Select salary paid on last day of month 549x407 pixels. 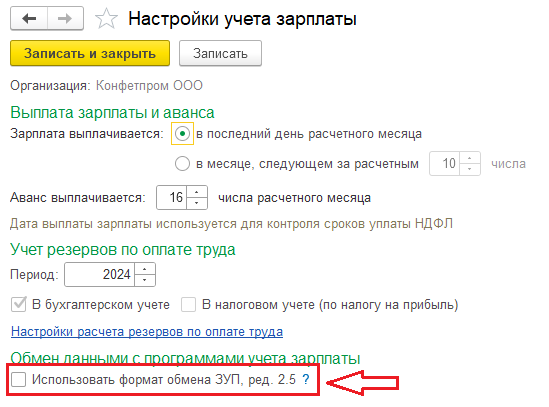(x=182, y=133)
